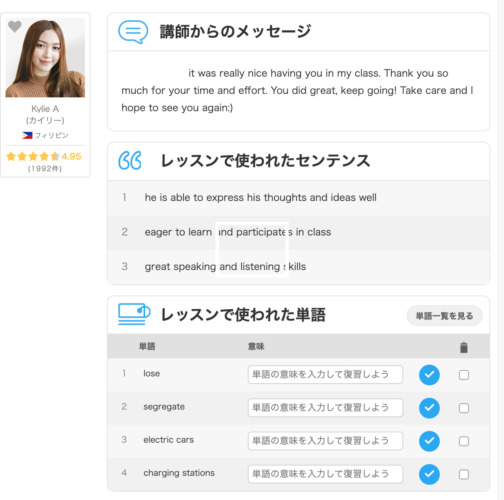
Task: Click blue checkmark for 'charging stations'
Action: 429,474
